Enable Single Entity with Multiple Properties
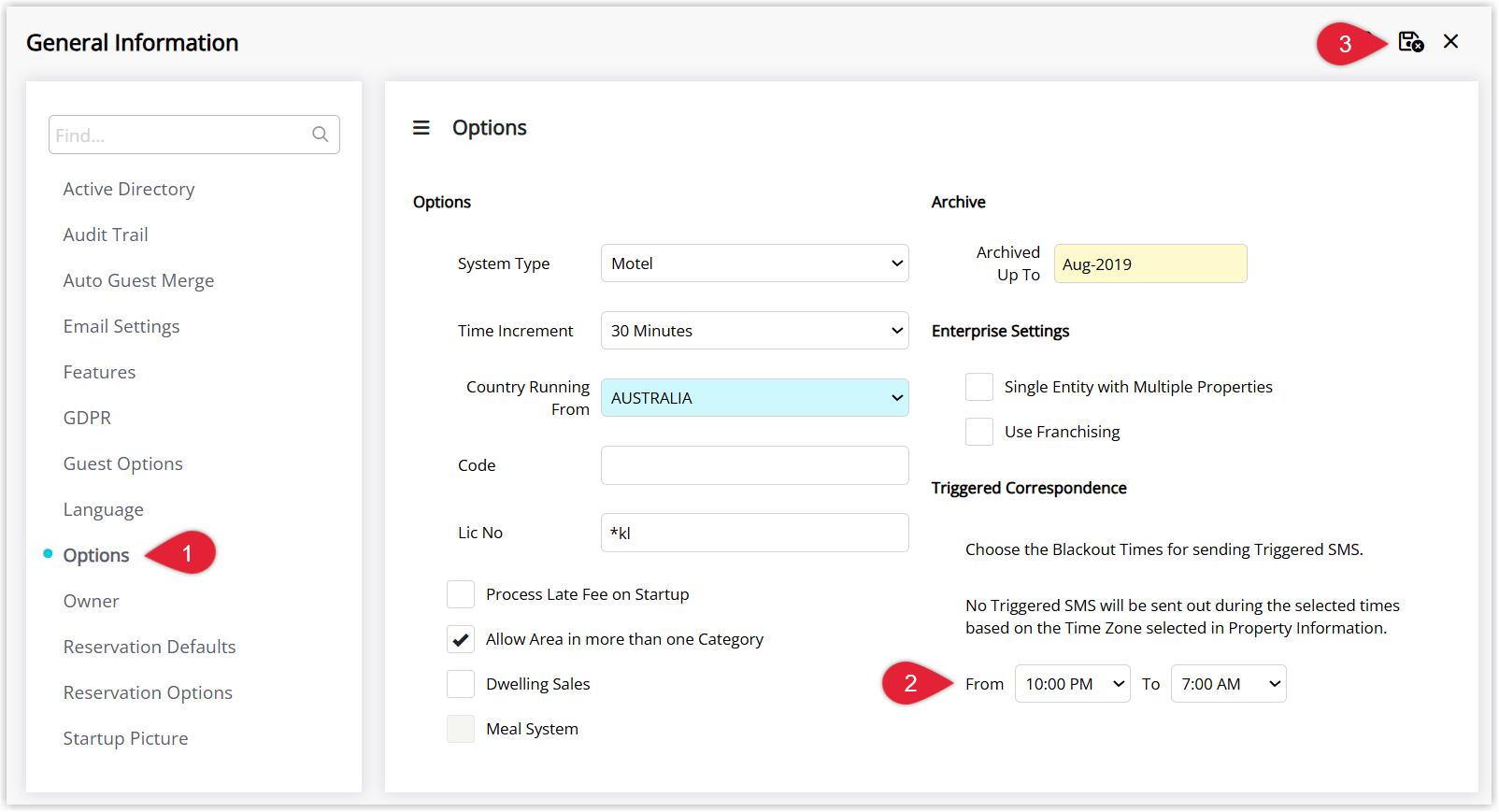The height and width of the screenshot is (812, 1499). [x=979, y=387]
